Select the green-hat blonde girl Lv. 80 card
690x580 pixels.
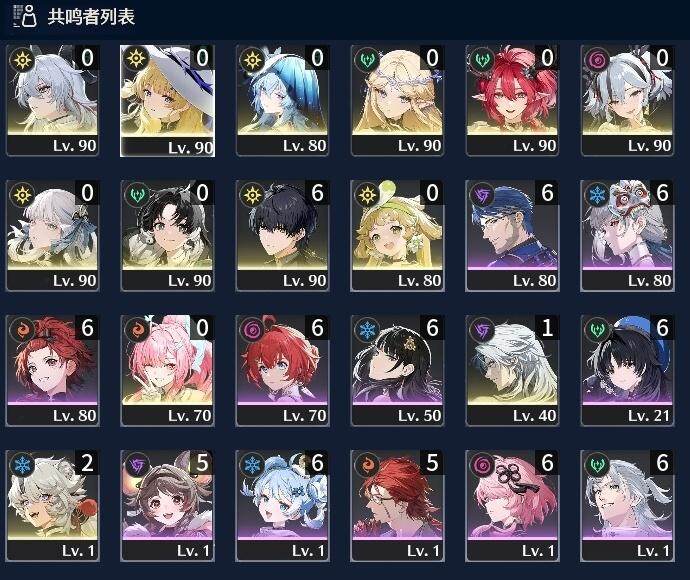[x=397, y=236]
